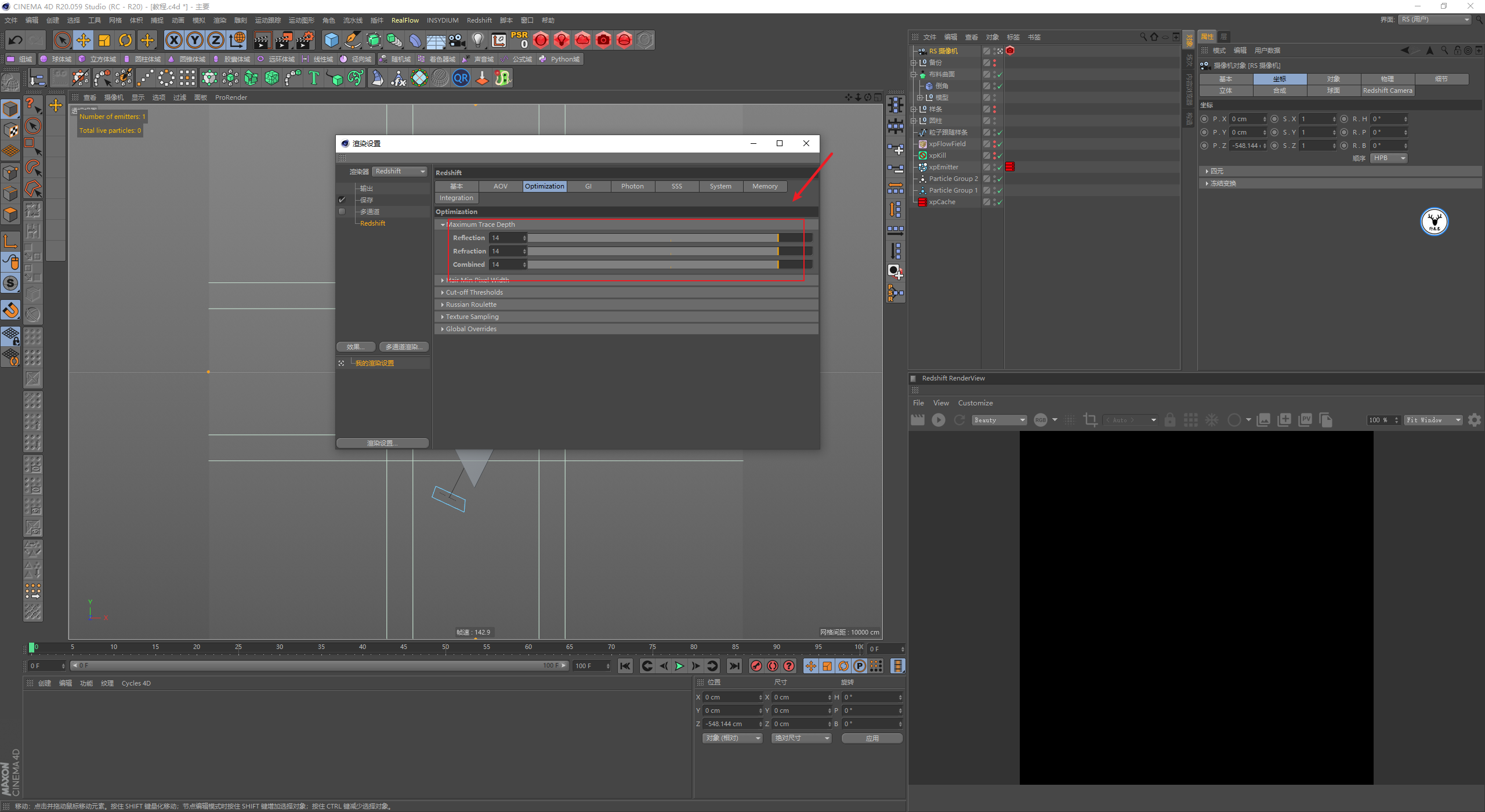Enable the Multi-pass checkbox in render settings
The width and height of the screenshot is (1485, 812).
click(342, 212)
